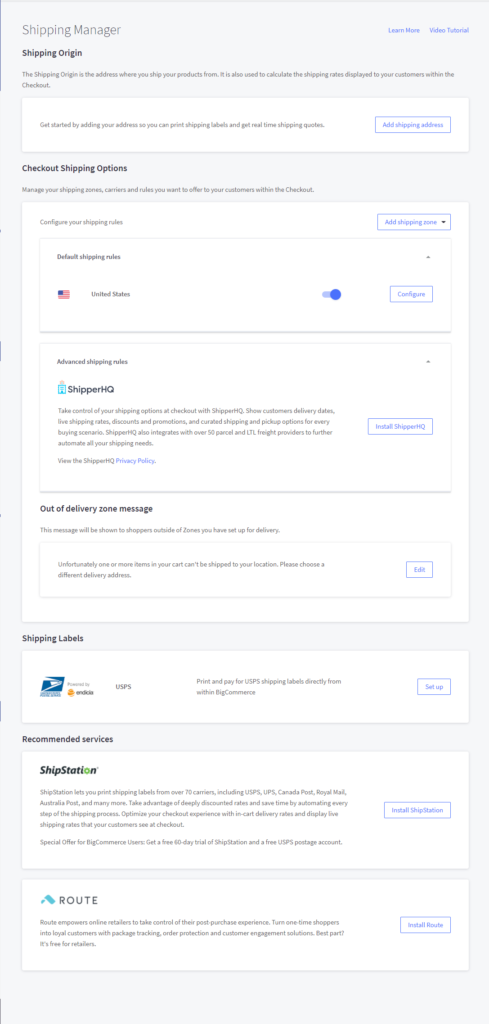Disable the United States shipping zone toggle
Image resolution: width=489 pixels, height=1024 pixels.
point(332,295)
